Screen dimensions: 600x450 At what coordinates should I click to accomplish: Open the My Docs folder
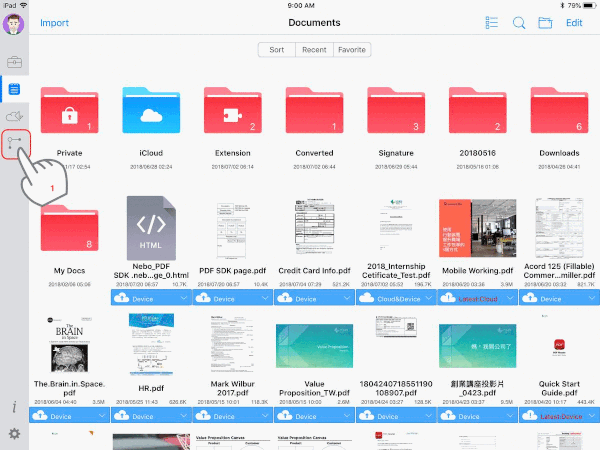pyautogui.click(x=69, y=228)
